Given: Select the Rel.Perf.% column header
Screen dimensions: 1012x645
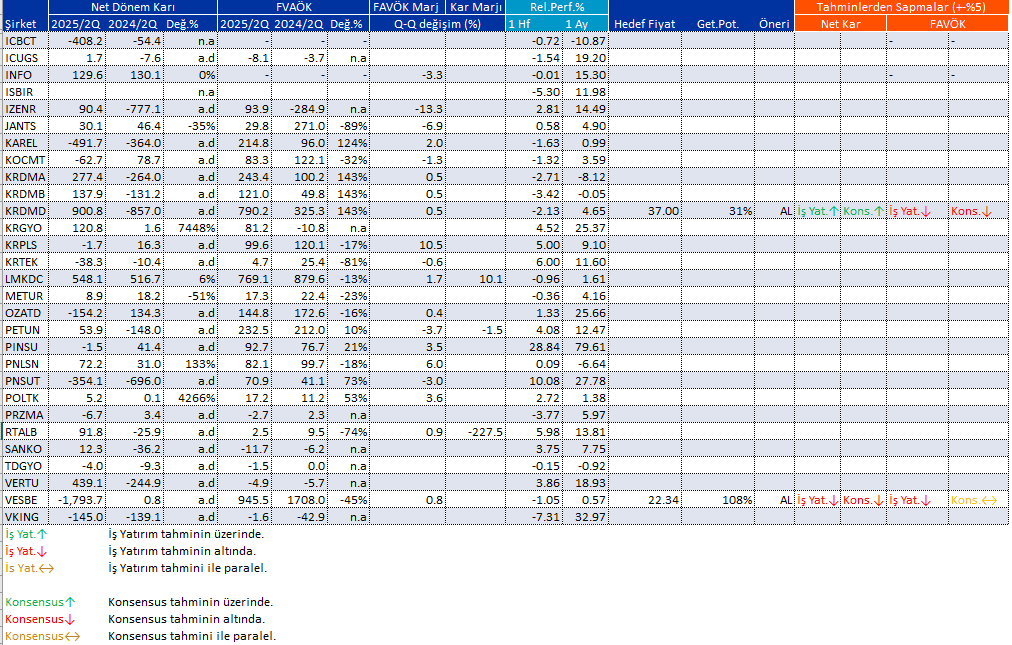Looking at the screenshot, I should click(557, 7).
